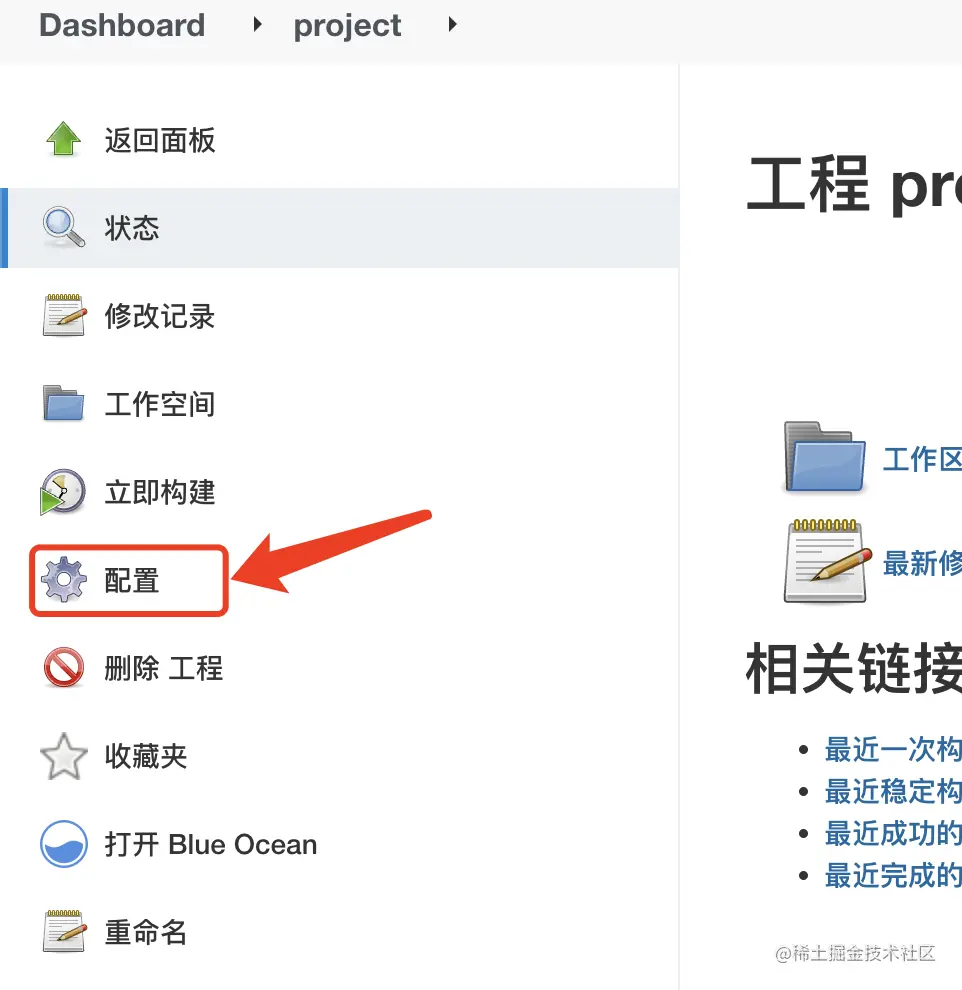This screenshot has width=962, height=990.
Task: Click the notepad icon beside 修改记录
Action: pos(64,315)
